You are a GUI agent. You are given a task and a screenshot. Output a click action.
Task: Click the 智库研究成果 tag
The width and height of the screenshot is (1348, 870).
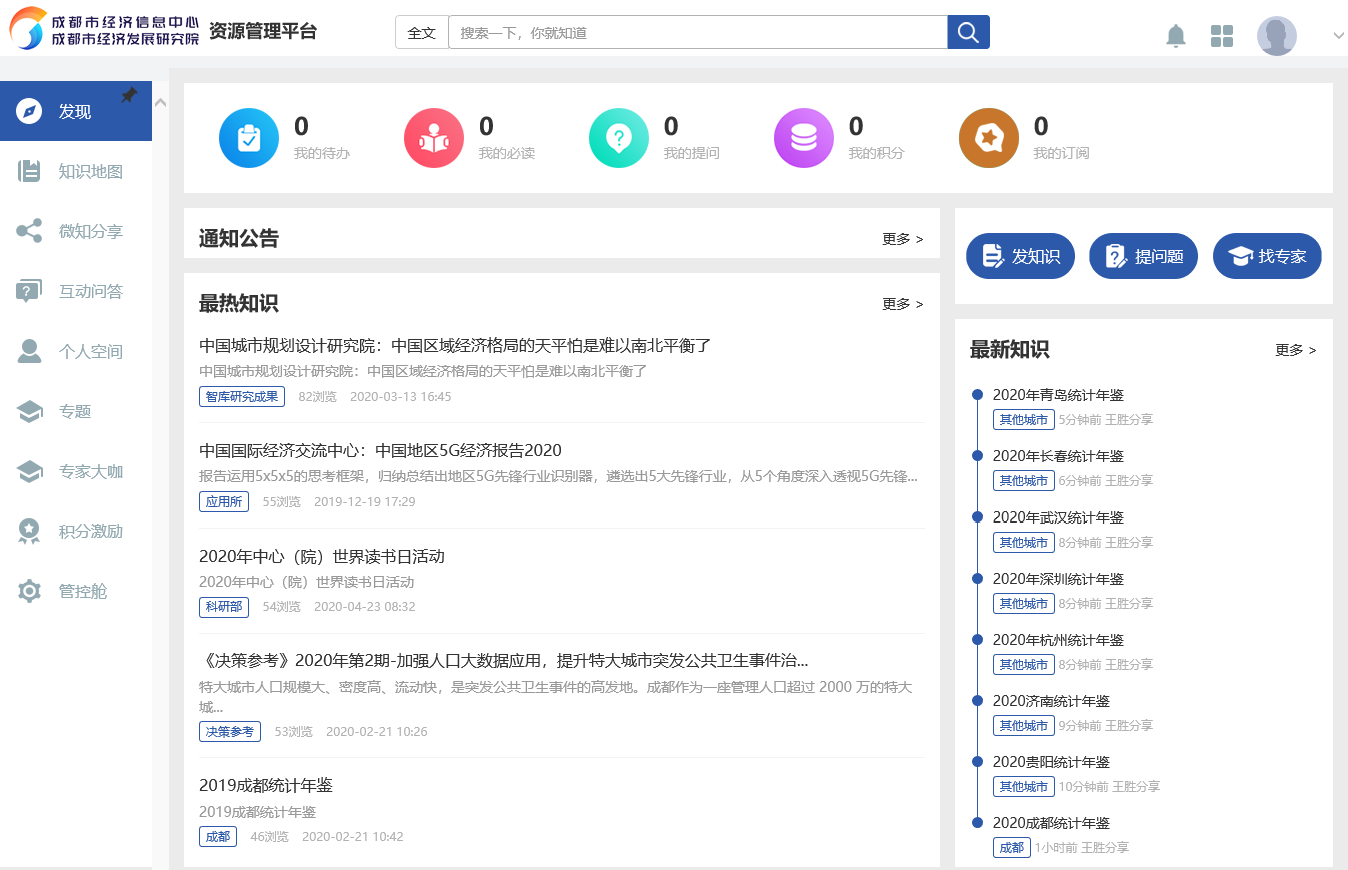(x=242, y=396)
